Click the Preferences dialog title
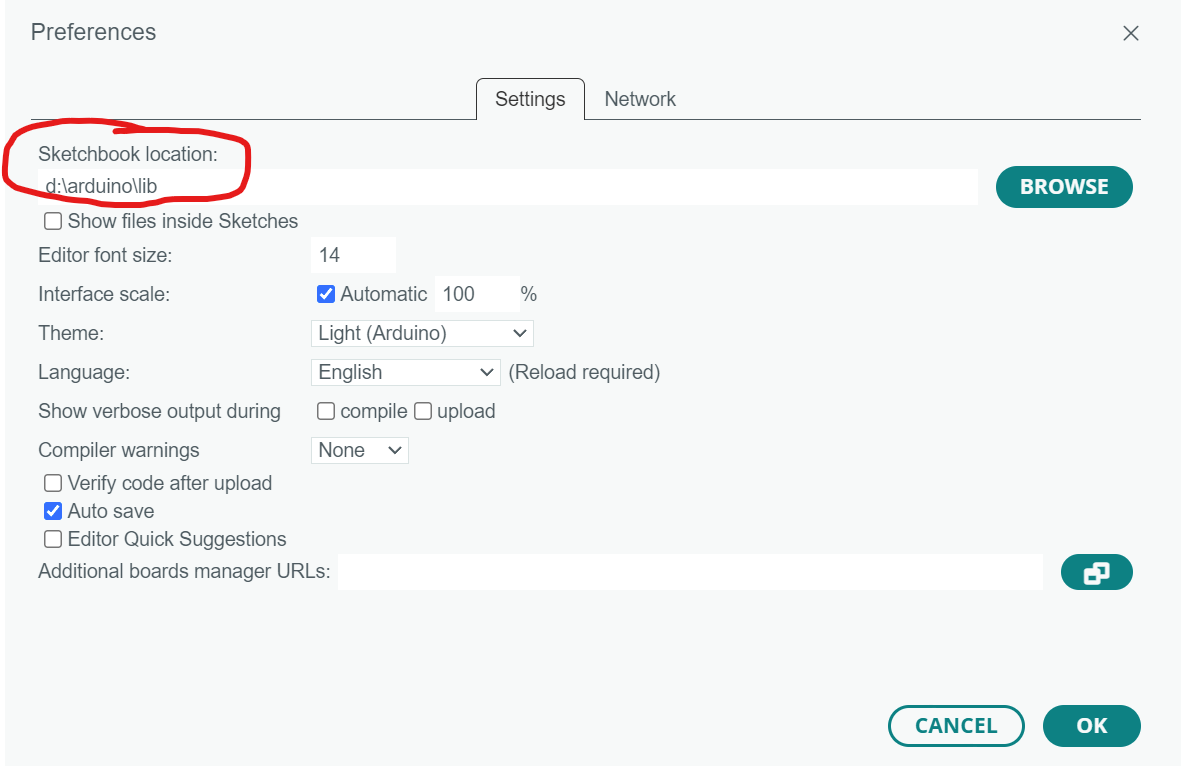 [93, 32]
